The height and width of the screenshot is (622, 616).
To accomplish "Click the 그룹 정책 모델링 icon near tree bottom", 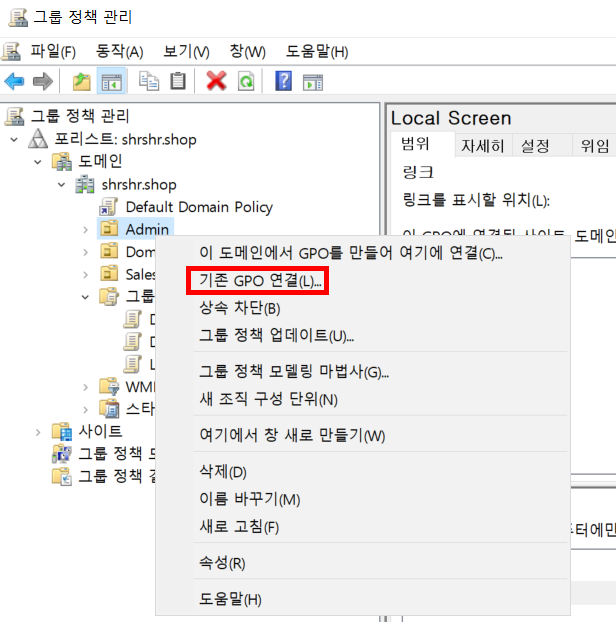I will coord(62,454).
